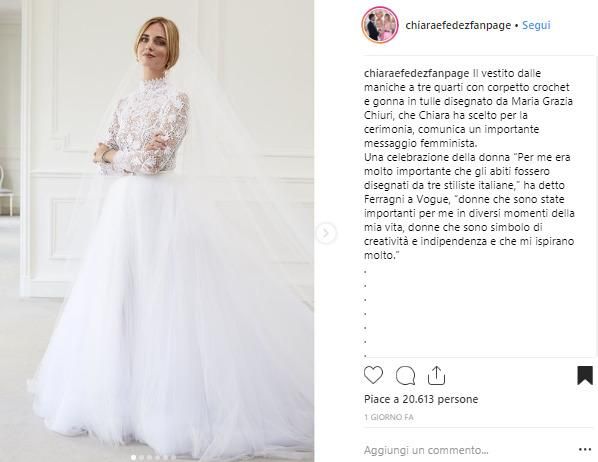Share the post using the upload arrow icon

(x=436, y=375)
